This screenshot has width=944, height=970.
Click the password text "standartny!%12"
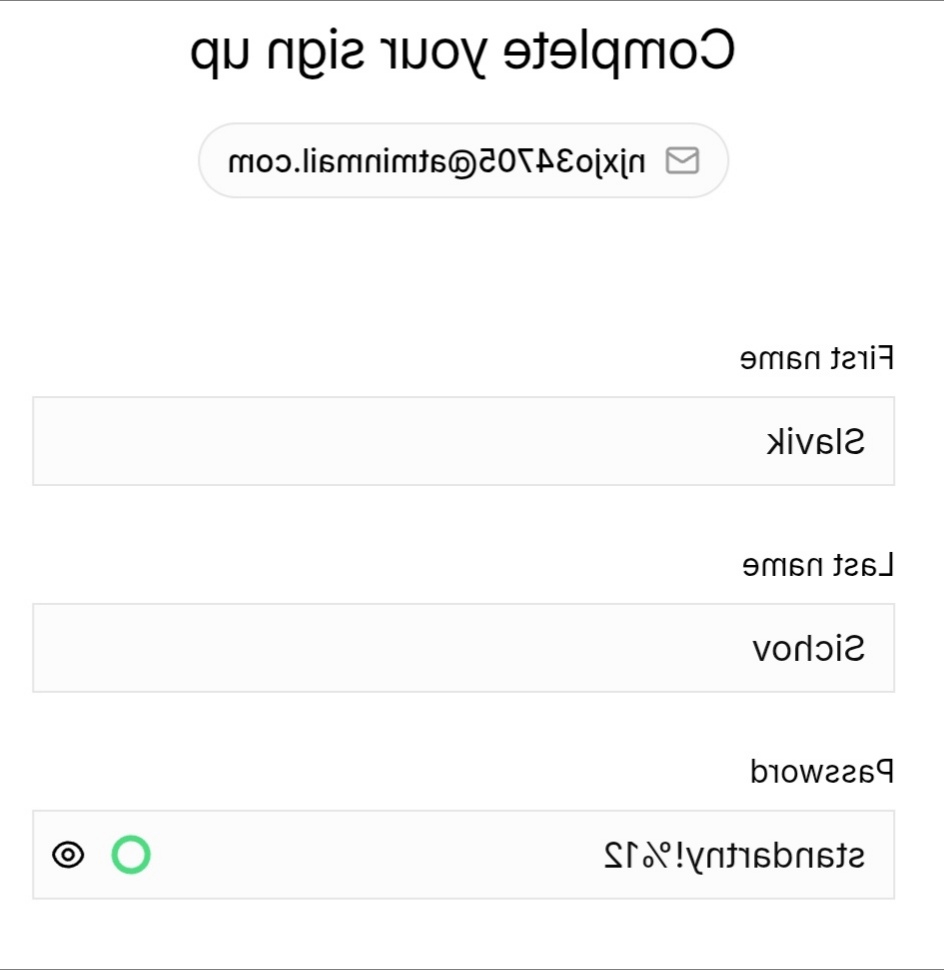[734, 856]
